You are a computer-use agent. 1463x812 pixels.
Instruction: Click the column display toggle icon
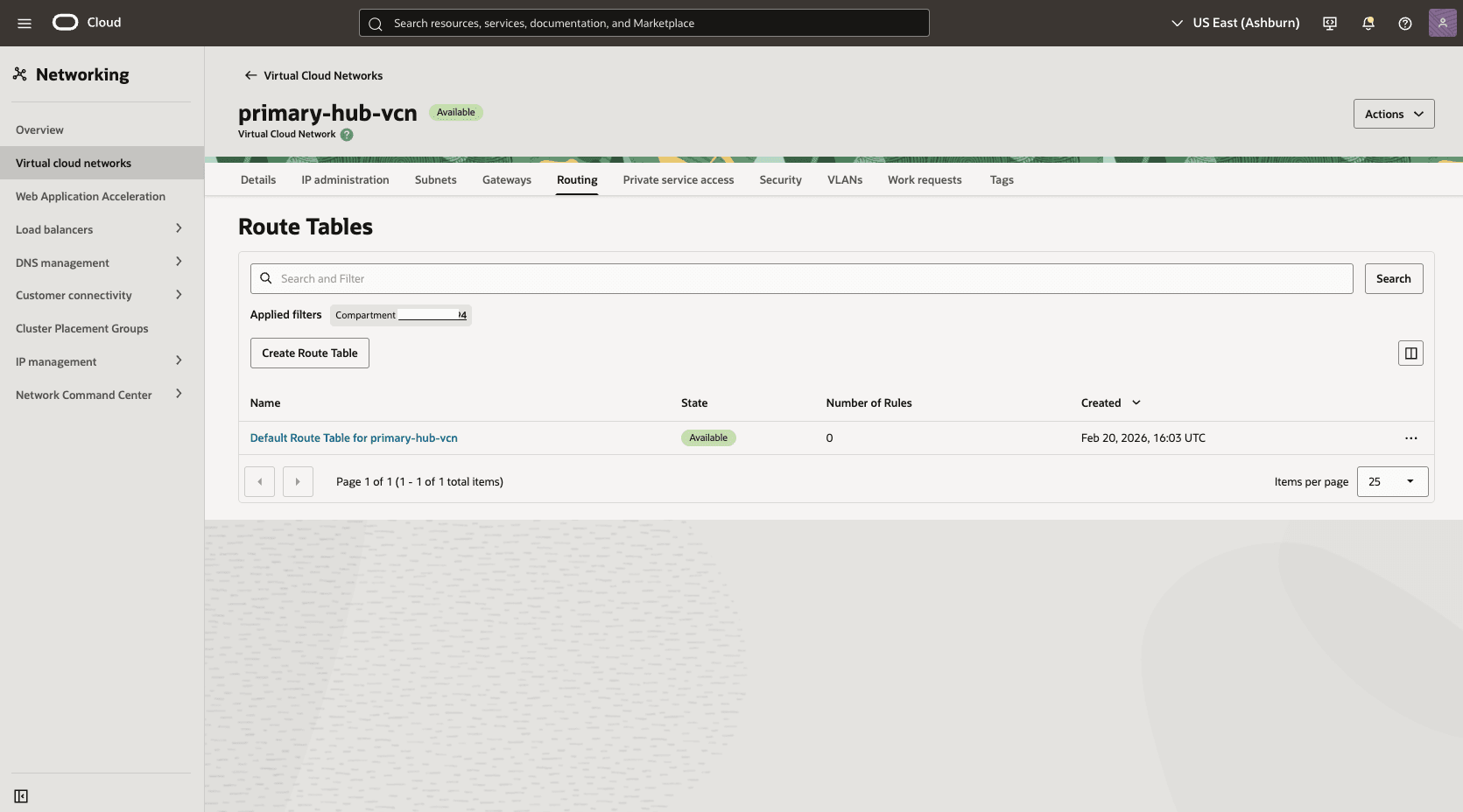[1410, 353]
